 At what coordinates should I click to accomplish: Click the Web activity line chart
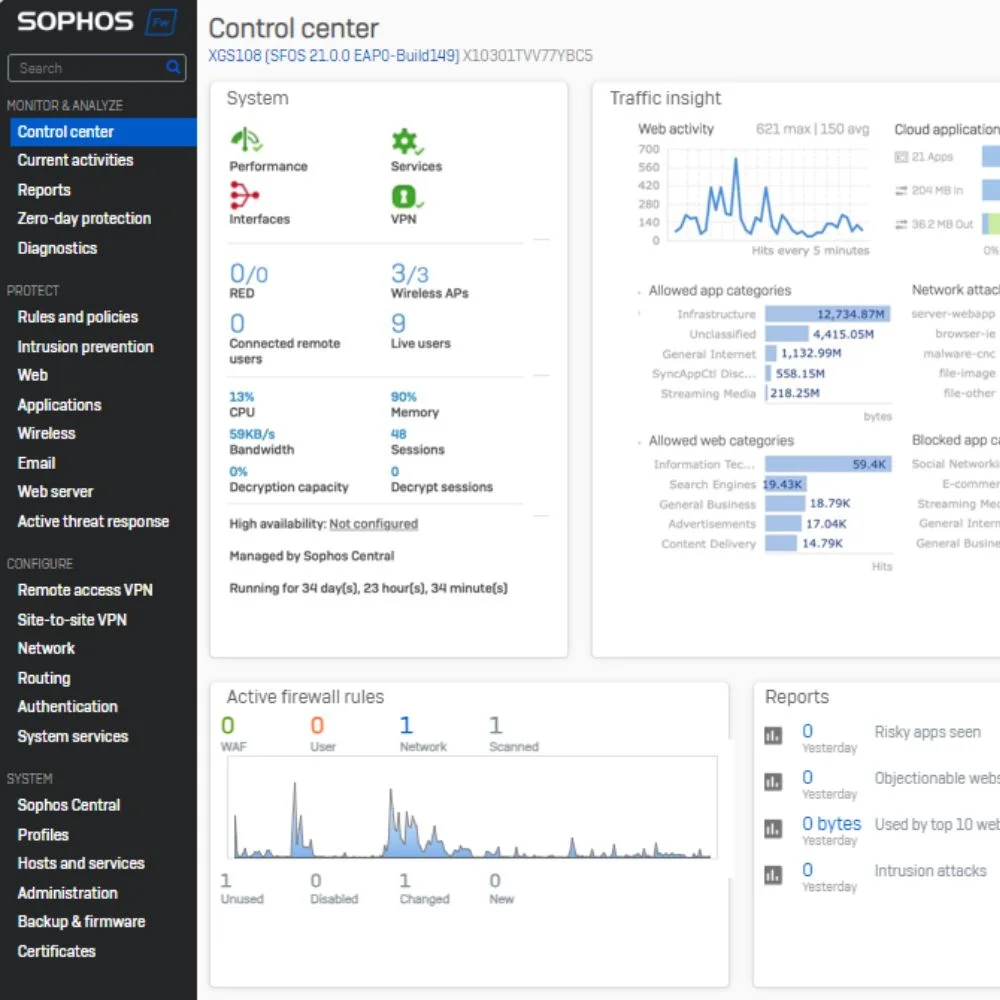pyautogui.click(x=768, y=195)
